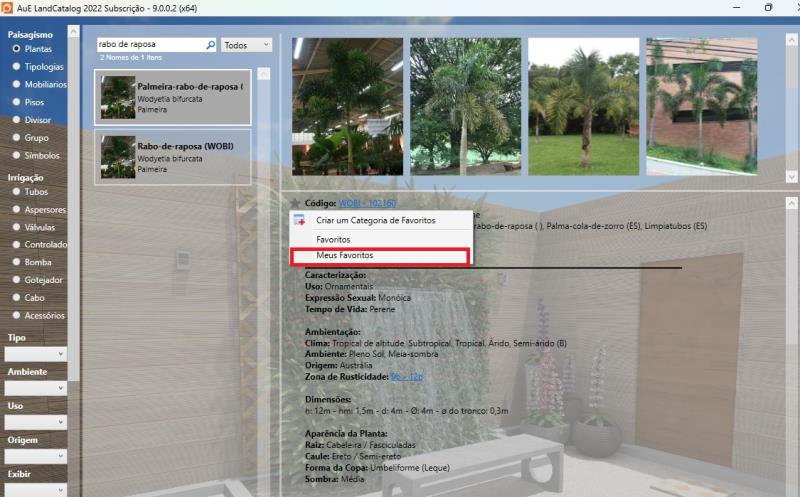
Task: Select the Grupo radio button
Action: point(16,138)
